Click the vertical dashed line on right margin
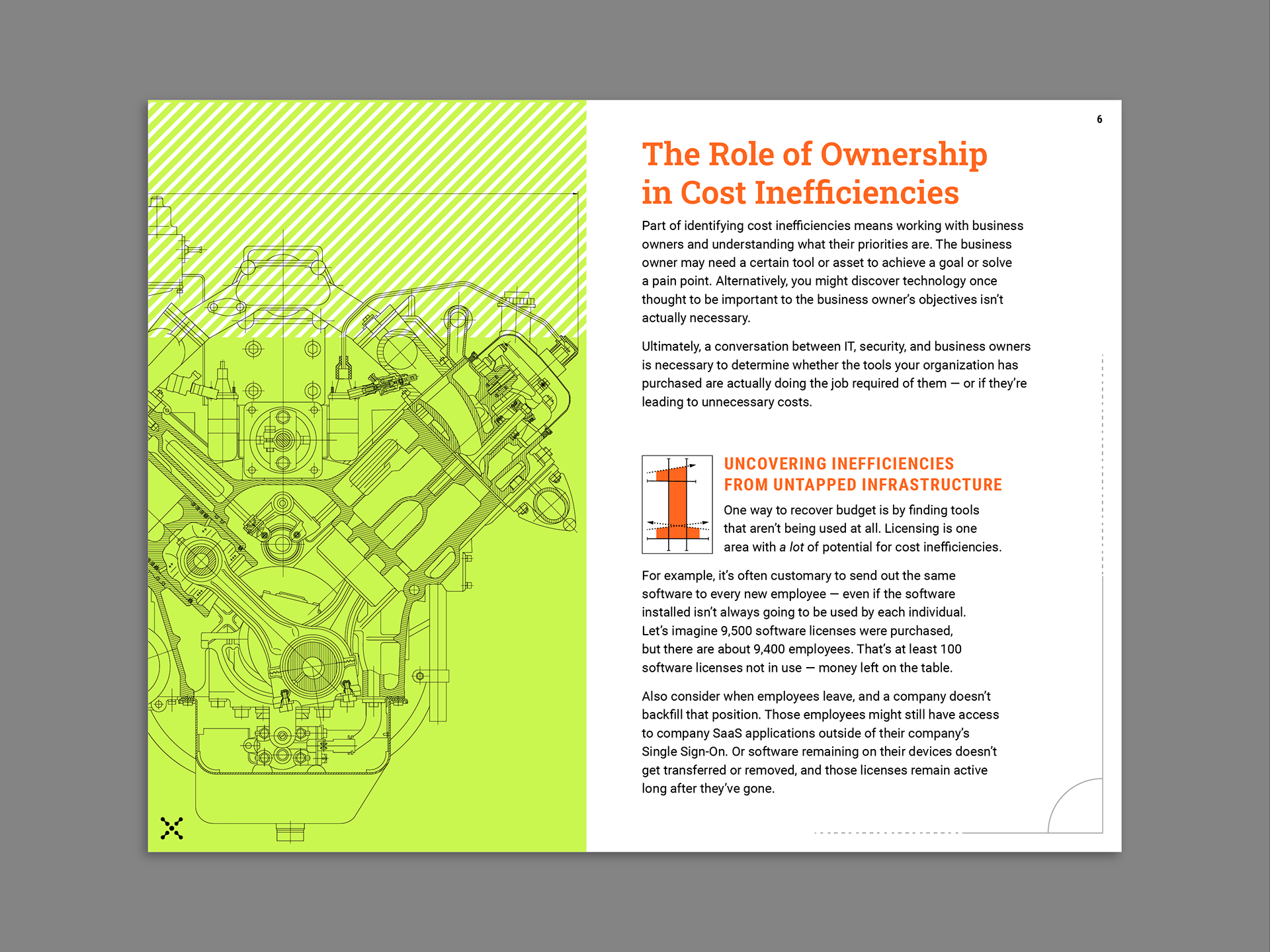The image size is (1270, 952). pos(1103,463)
